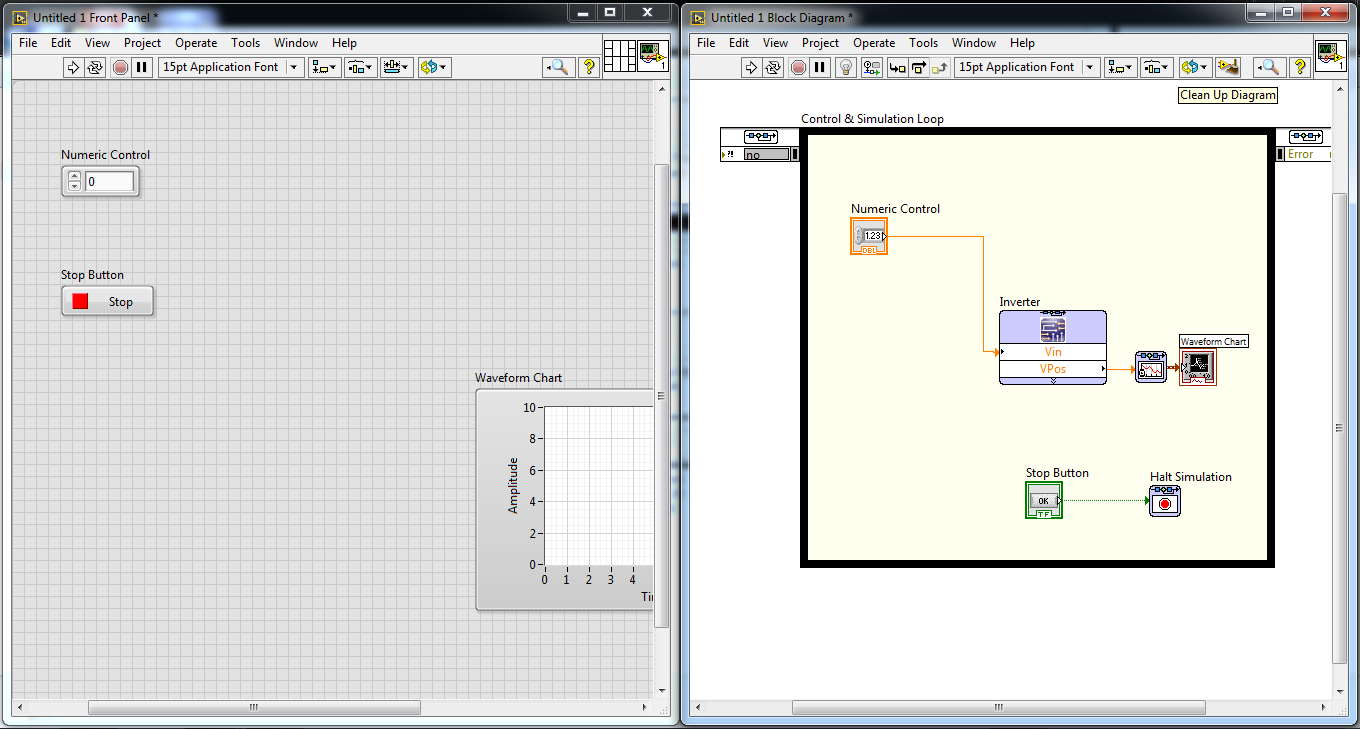Click the Step Over debugging icon

pos(918,67)
